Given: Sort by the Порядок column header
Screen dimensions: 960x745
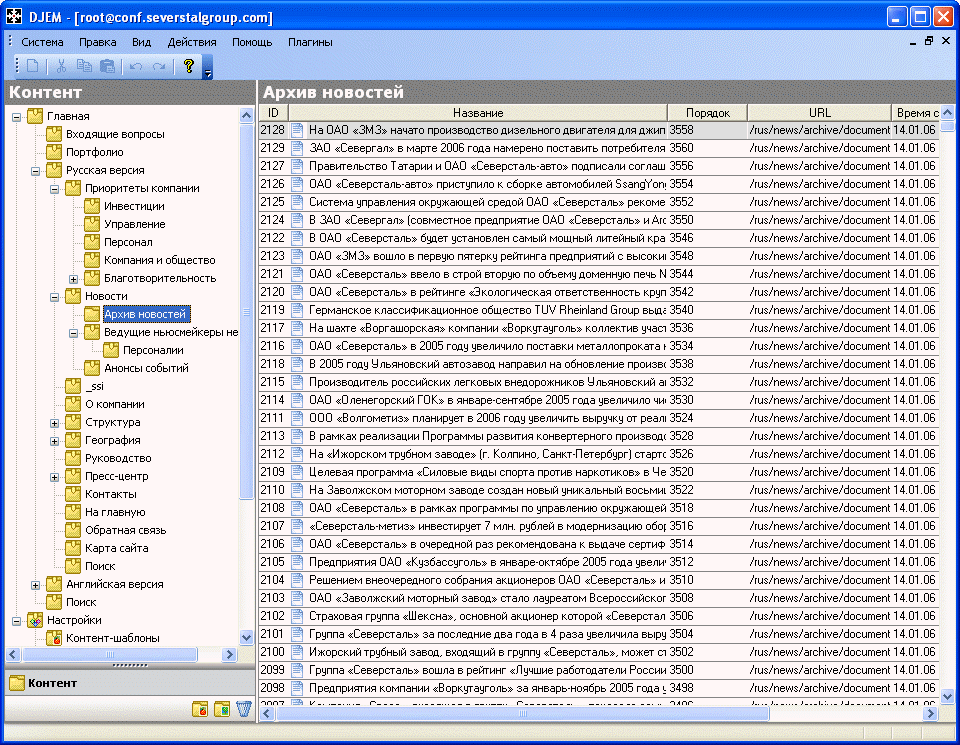Looking at the screenshot, I should click(708, 113).
